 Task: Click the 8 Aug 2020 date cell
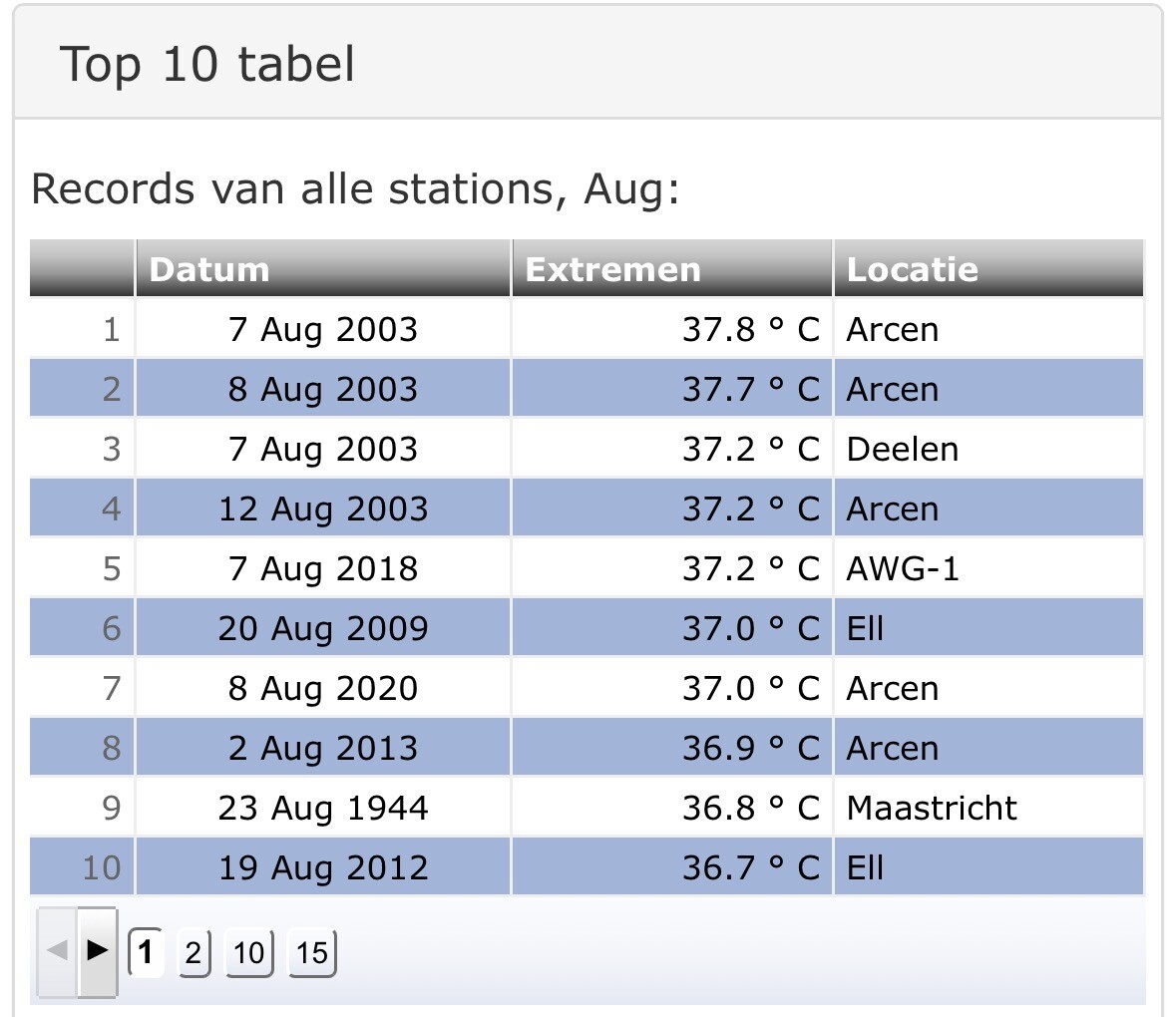point(323,688)
